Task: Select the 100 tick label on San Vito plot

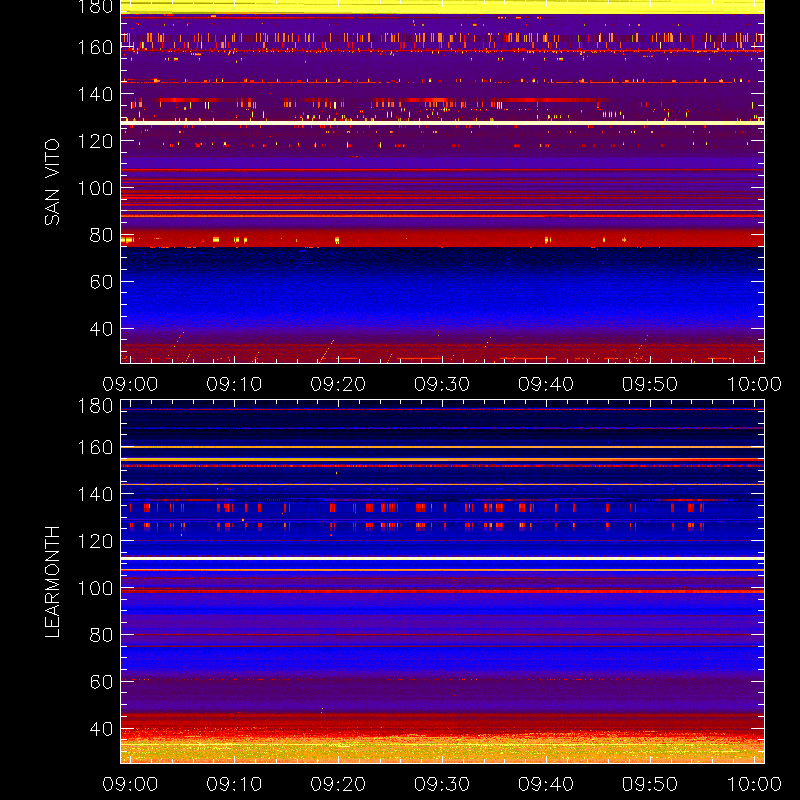Action: [x=95, y=188]
